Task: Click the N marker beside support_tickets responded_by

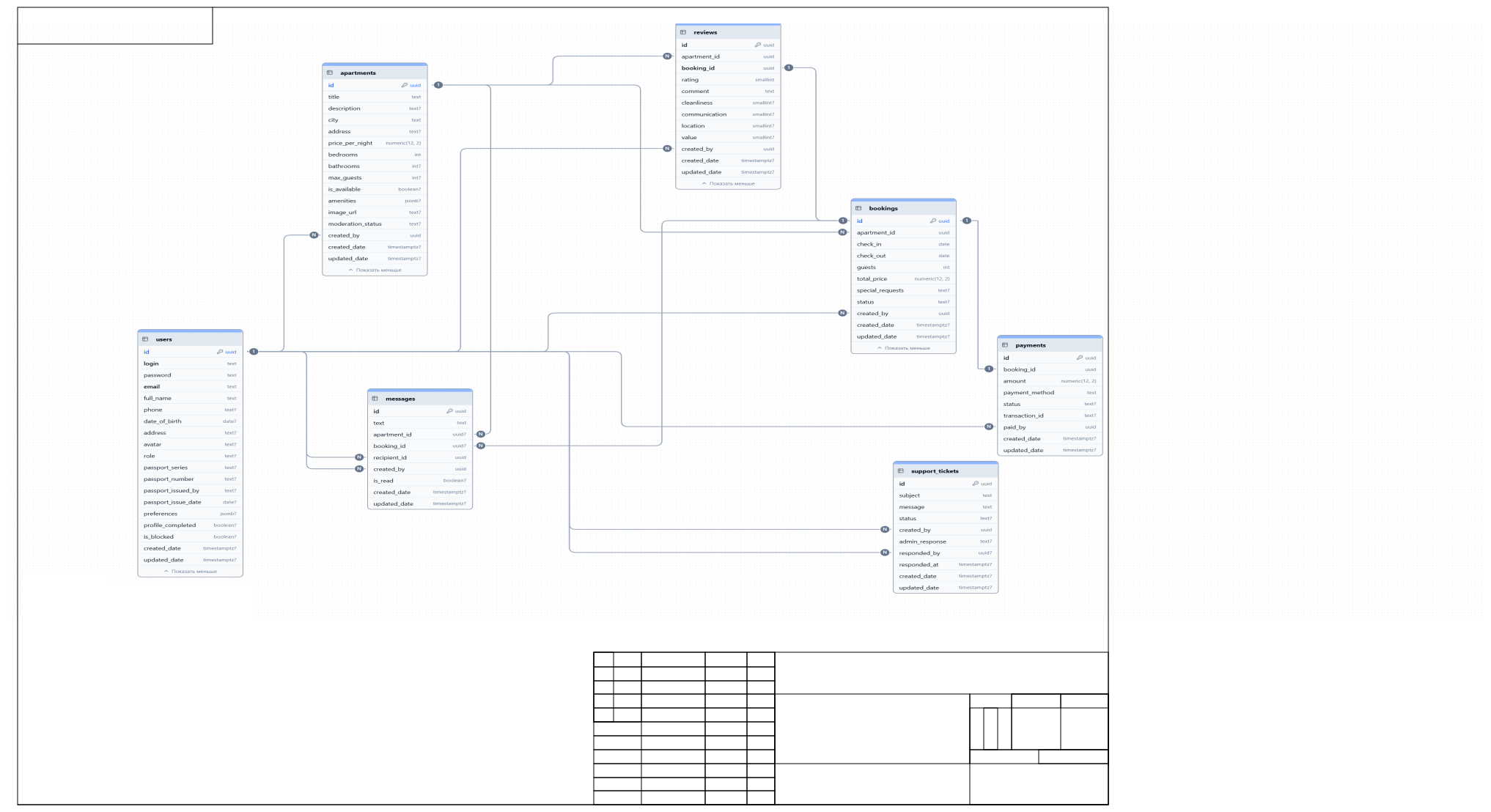Action: click(885, 553)
